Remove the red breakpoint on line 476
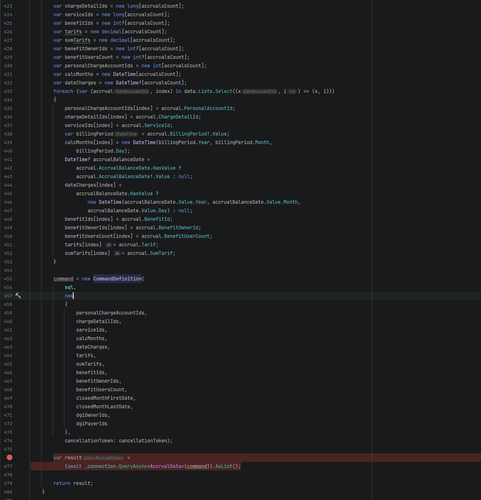The width and height of the screenshot is (481, 500). 9,457
